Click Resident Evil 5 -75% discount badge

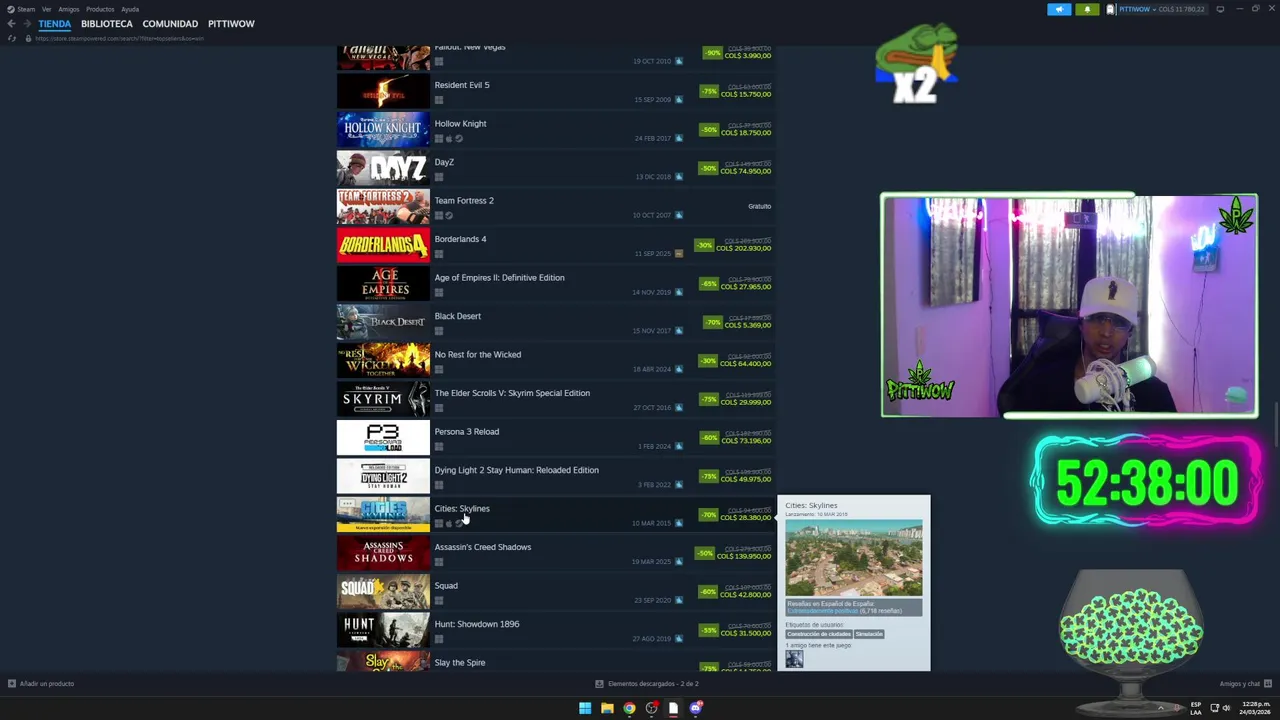click(x=709, y=91)
